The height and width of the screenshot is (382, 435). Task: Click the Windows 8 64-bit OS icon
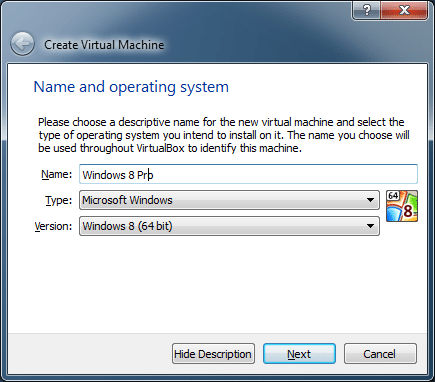point(402,206)
